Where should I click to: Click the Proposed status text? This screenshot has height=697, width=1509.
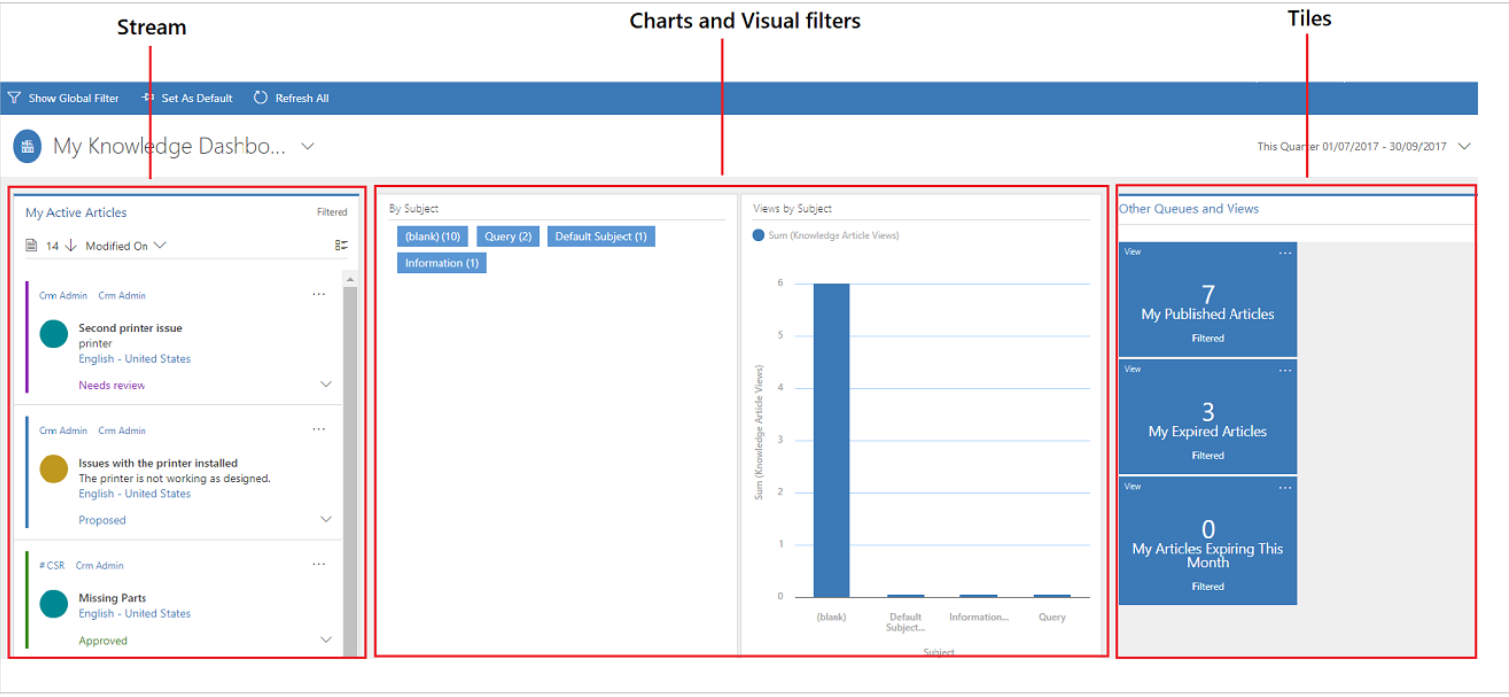coord(102,520)
